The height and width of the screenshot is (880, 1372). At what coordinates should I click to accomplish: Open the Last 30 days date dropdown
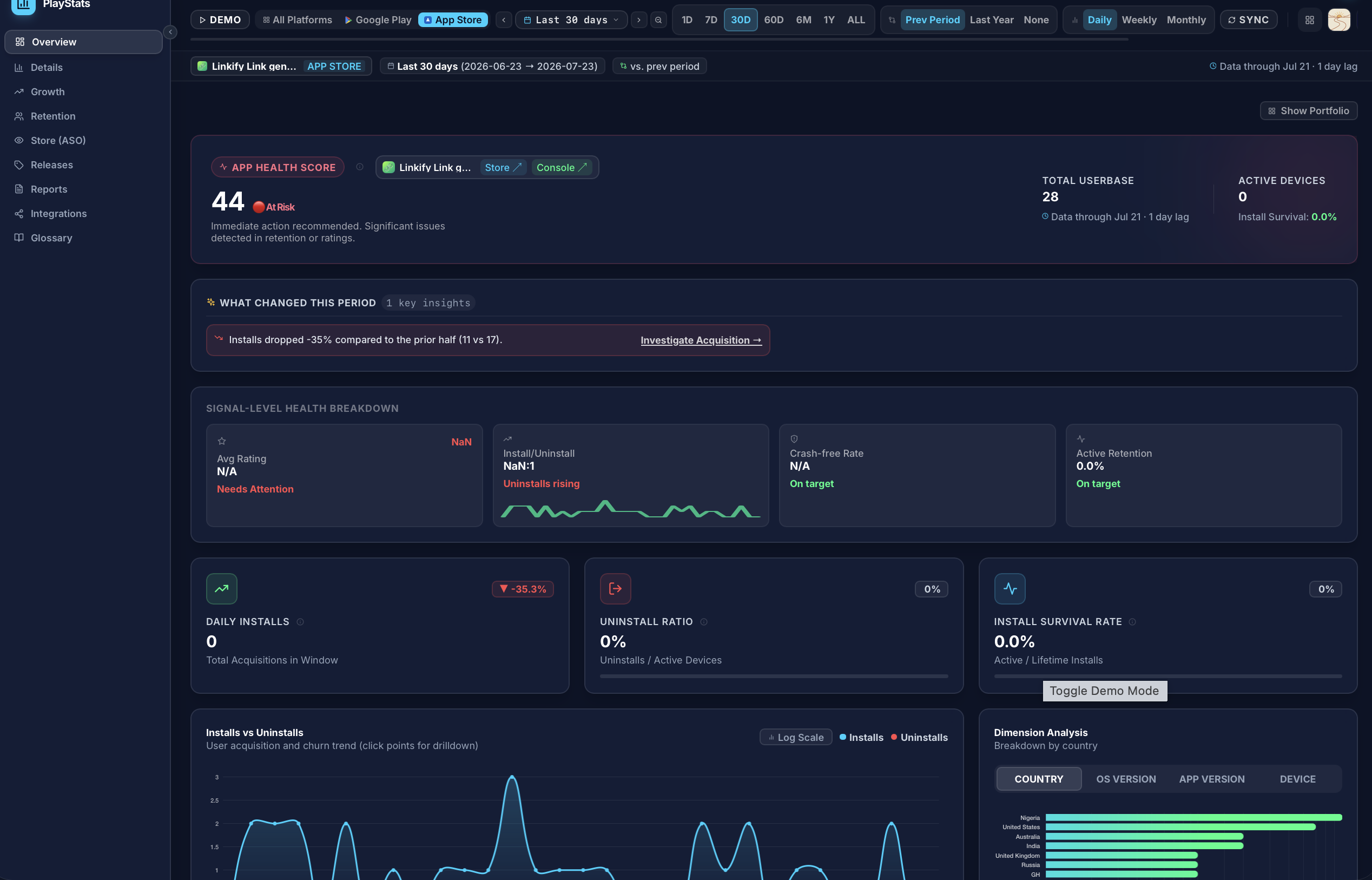point(571,19)
